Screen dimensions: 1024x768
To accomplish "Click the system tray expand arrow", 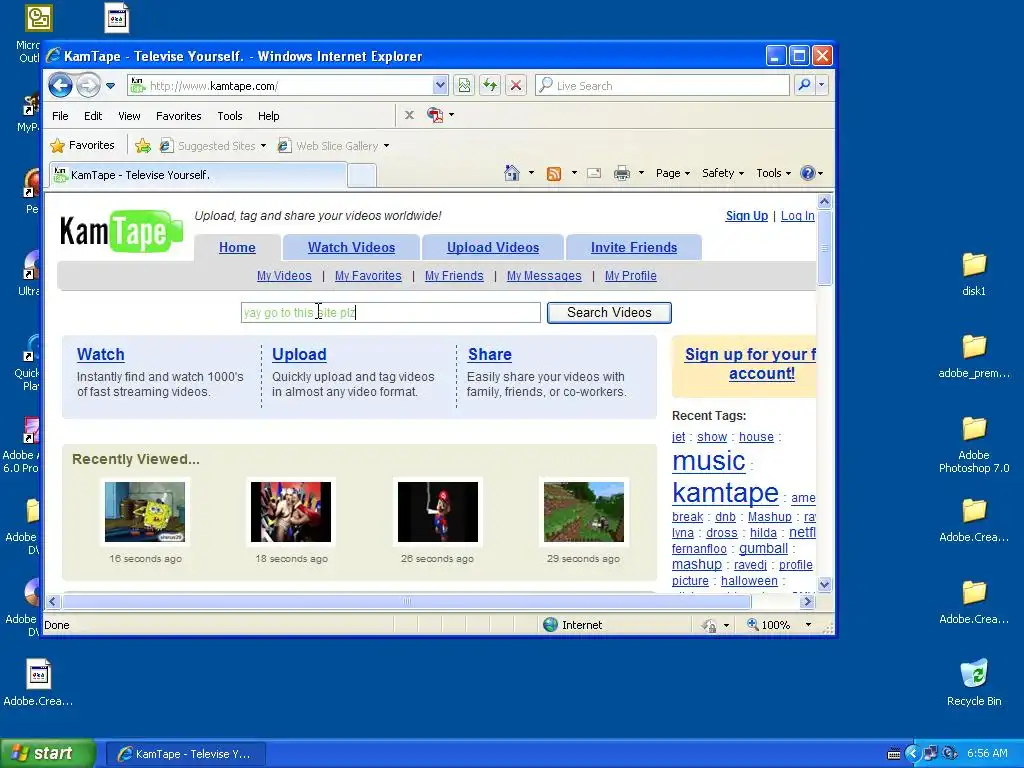I will pos(912,754).
